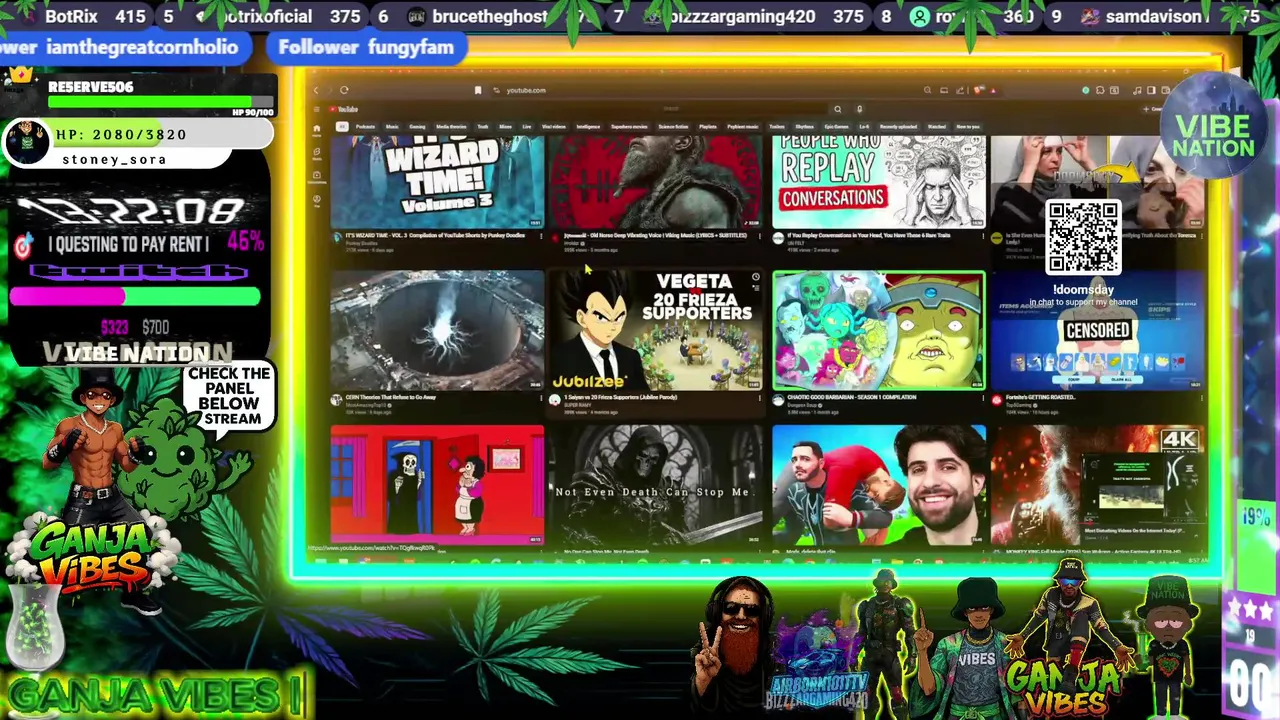Open the It's Wizard Time Volume 3 thumbnail

click(437, 182)
